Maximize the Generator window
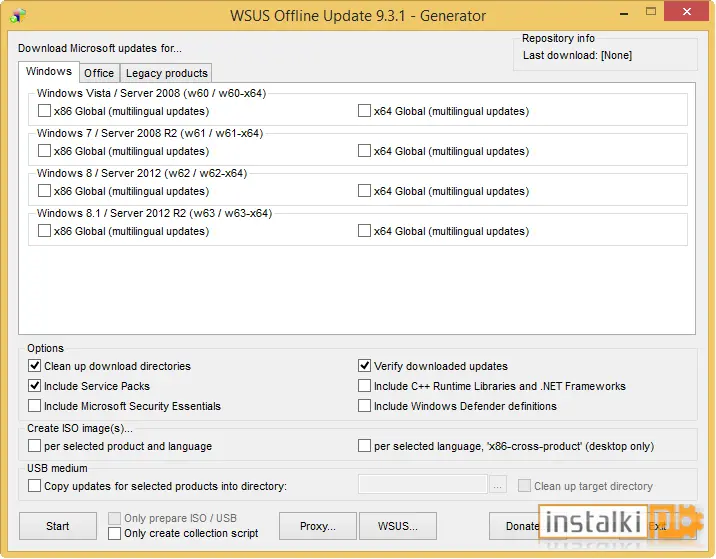The width and height of the screenshot is (716, 559). [651, 12]
